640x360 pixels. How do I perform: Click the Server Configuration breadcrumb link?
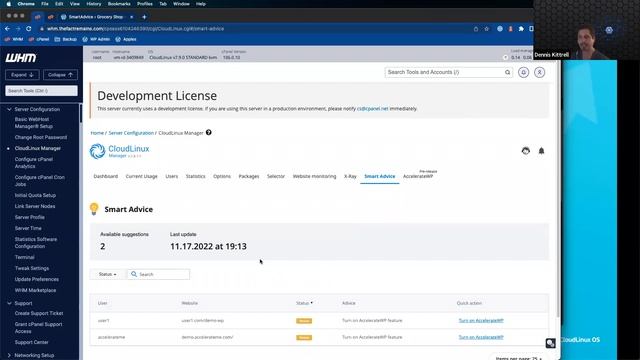point(131,133)
